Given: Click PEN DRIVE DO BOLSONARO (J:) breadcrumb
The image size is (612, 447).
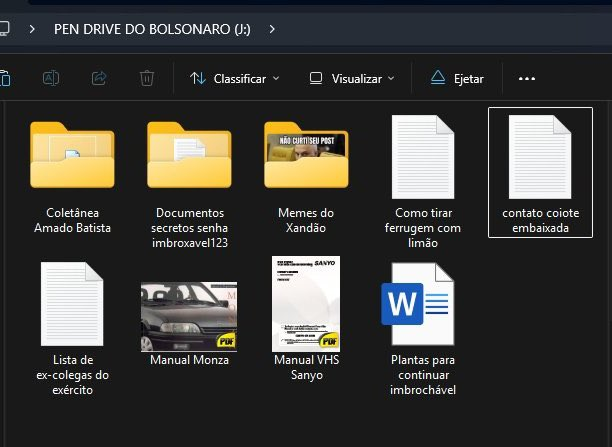Looking at the screenshot, I should pos(152,29).
